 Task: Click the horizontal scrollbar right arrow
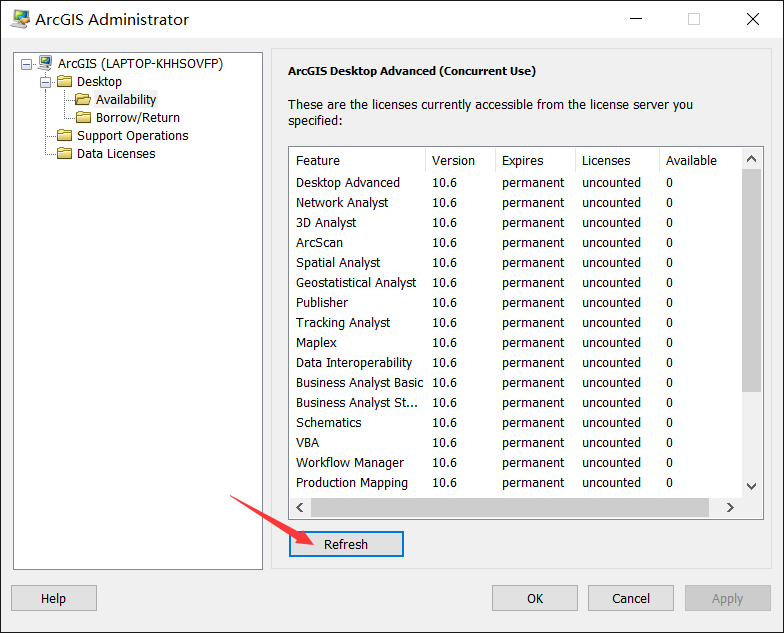tap(730, 508)
